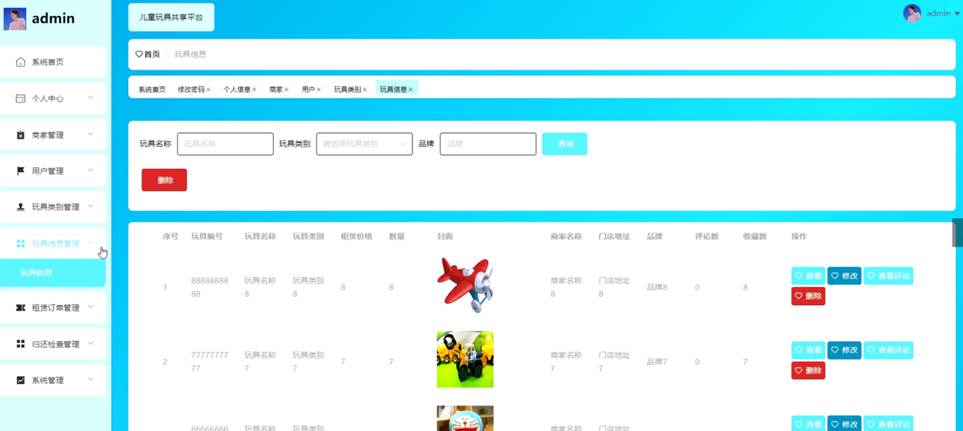This screenshot has width=963, height=431.
Task: Switch to the 修改密码 tab
Action: [191, 90]
